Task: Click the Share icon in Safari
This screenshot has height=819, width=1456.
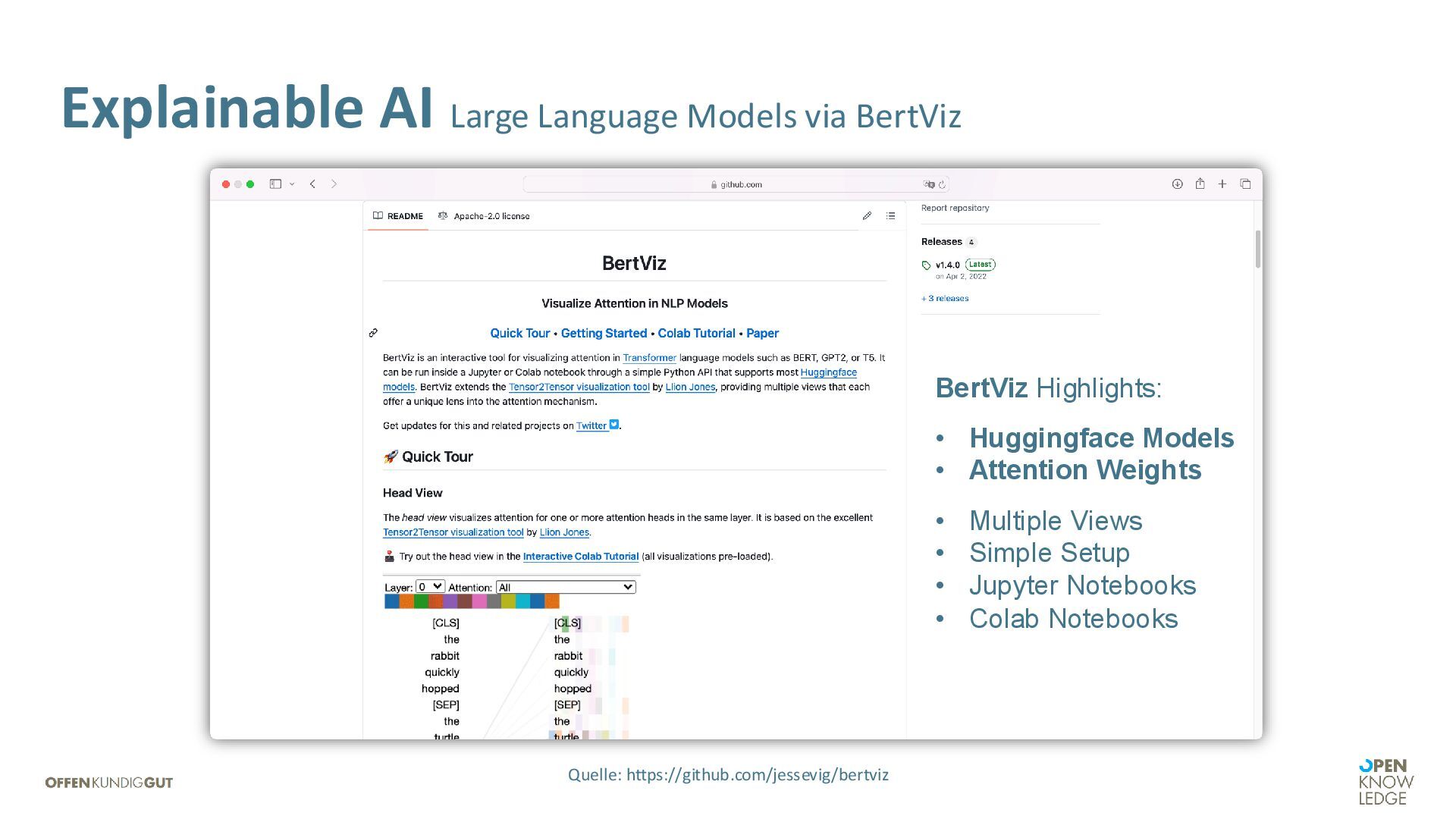Action: click(1200, 184)
